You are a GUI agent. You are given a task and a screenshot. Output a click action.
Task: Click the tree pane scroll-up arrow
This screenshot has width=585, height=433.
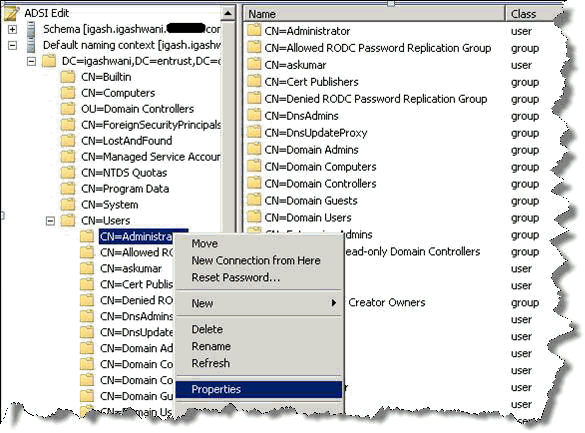pos(228,14)
